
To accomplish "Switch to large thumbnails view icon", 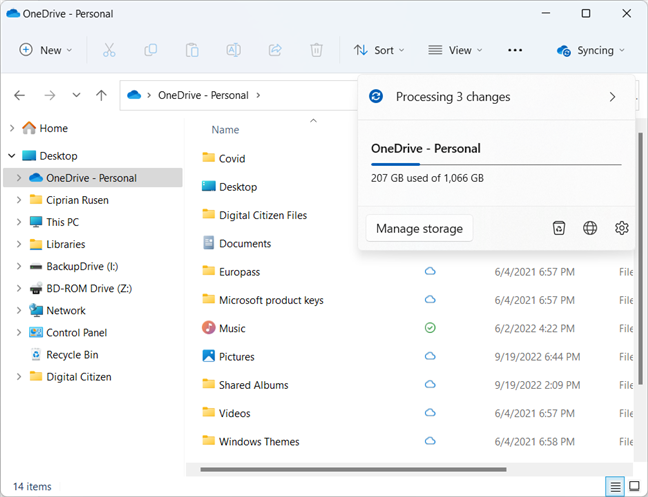I will point(634,486).
